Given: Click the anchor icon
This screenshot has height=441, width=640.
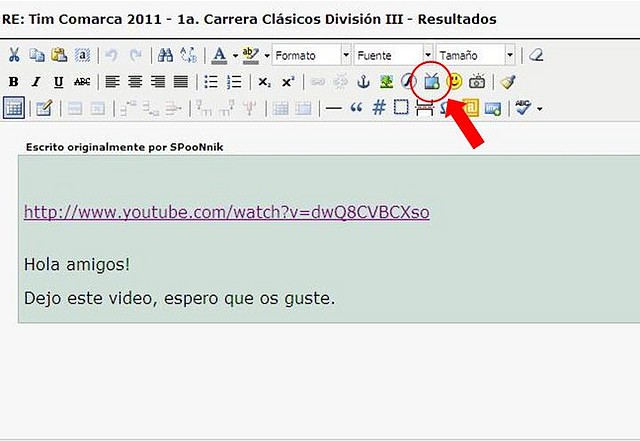Looking at the screenshot, I should (363, 82).
